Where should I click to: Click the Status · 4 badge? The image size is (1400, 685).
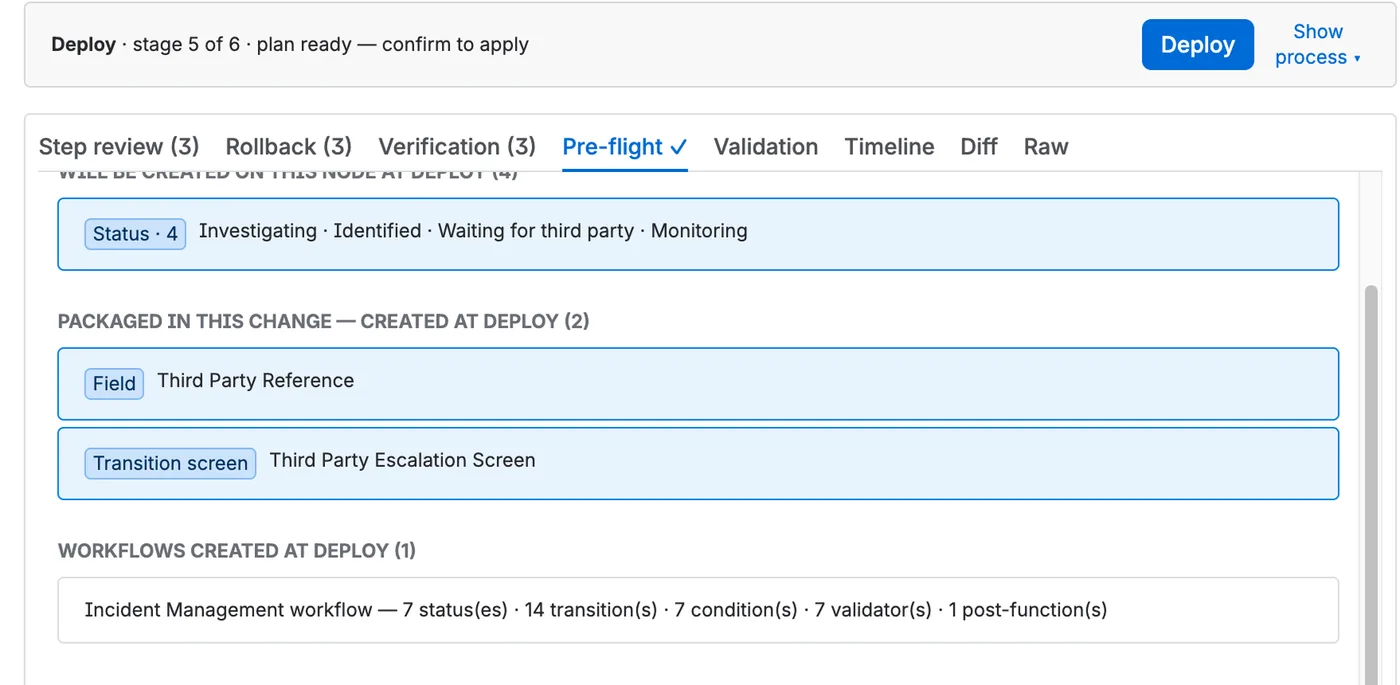[x=135, y=234]
